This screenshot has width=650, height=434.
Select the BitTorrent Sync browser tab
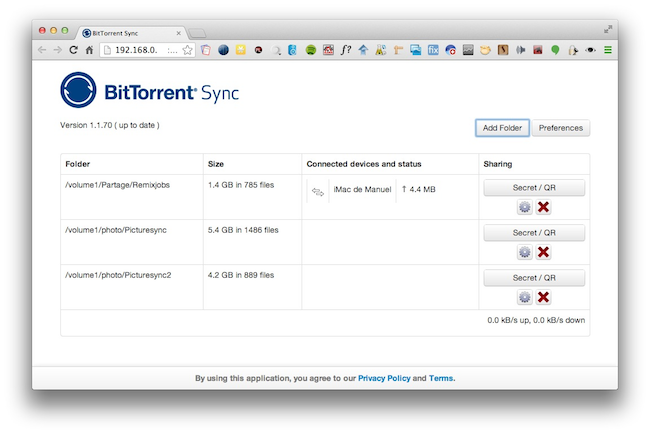pos(130,33)
